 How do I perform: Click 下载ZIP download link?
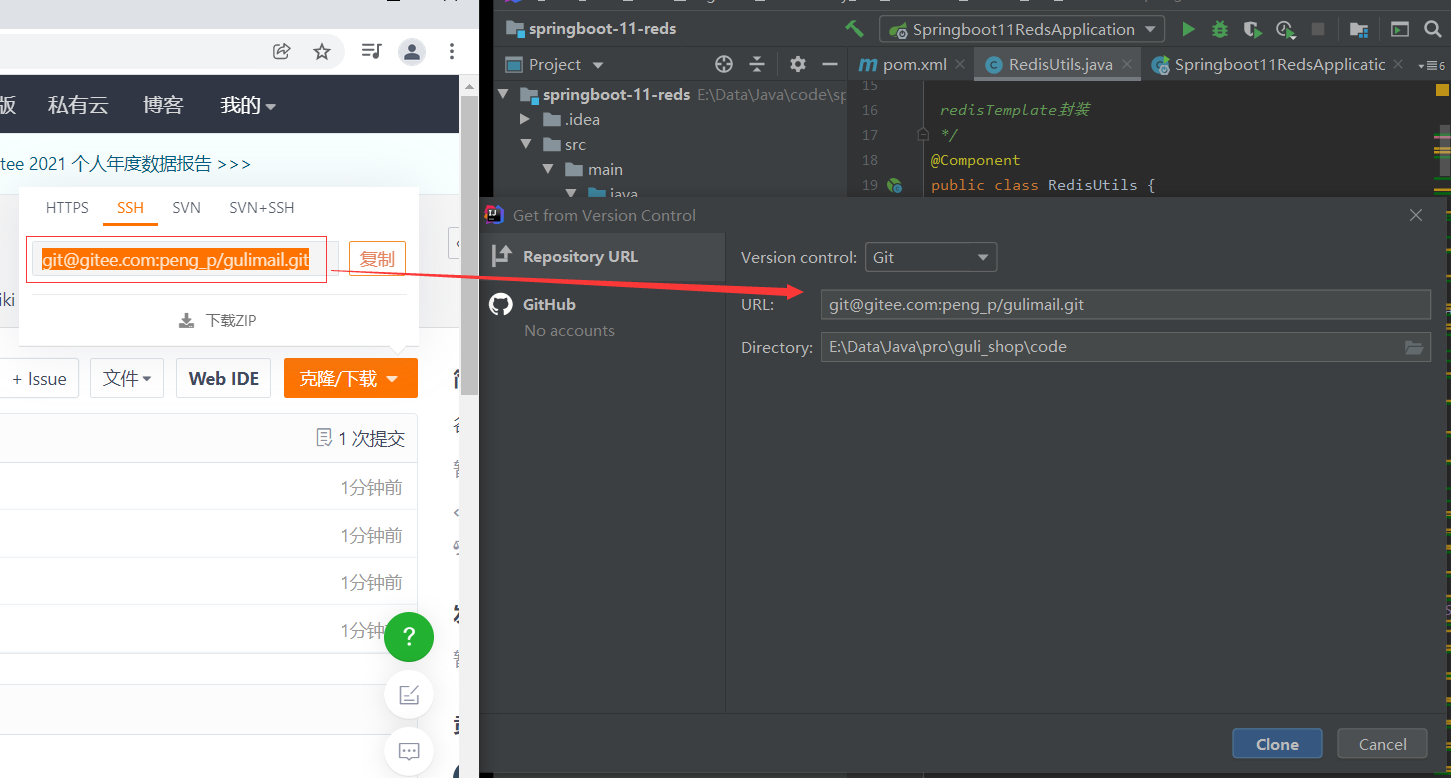[x=218, y=320]
